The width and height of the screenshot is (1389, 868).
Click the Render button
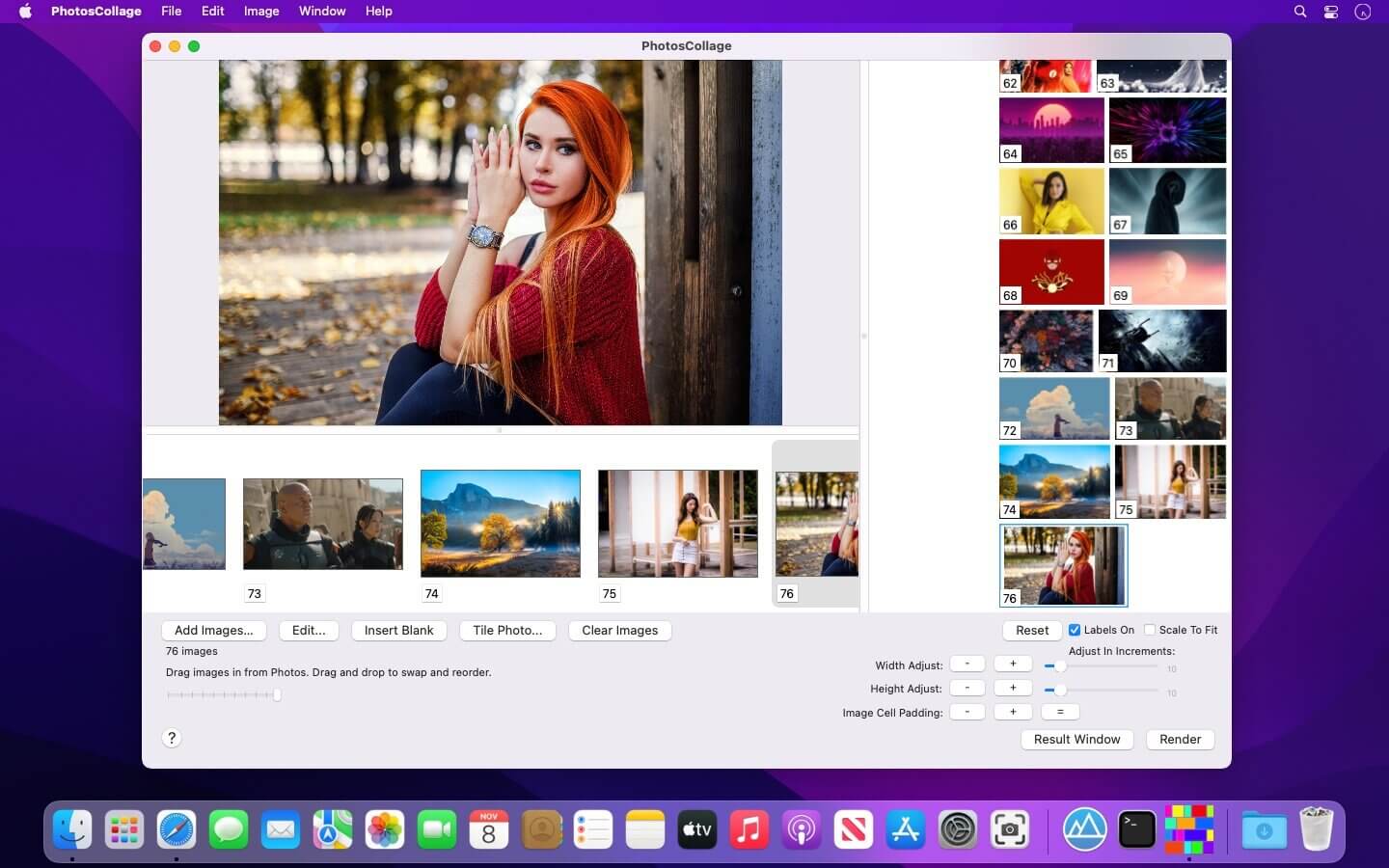click(1180, 739)
